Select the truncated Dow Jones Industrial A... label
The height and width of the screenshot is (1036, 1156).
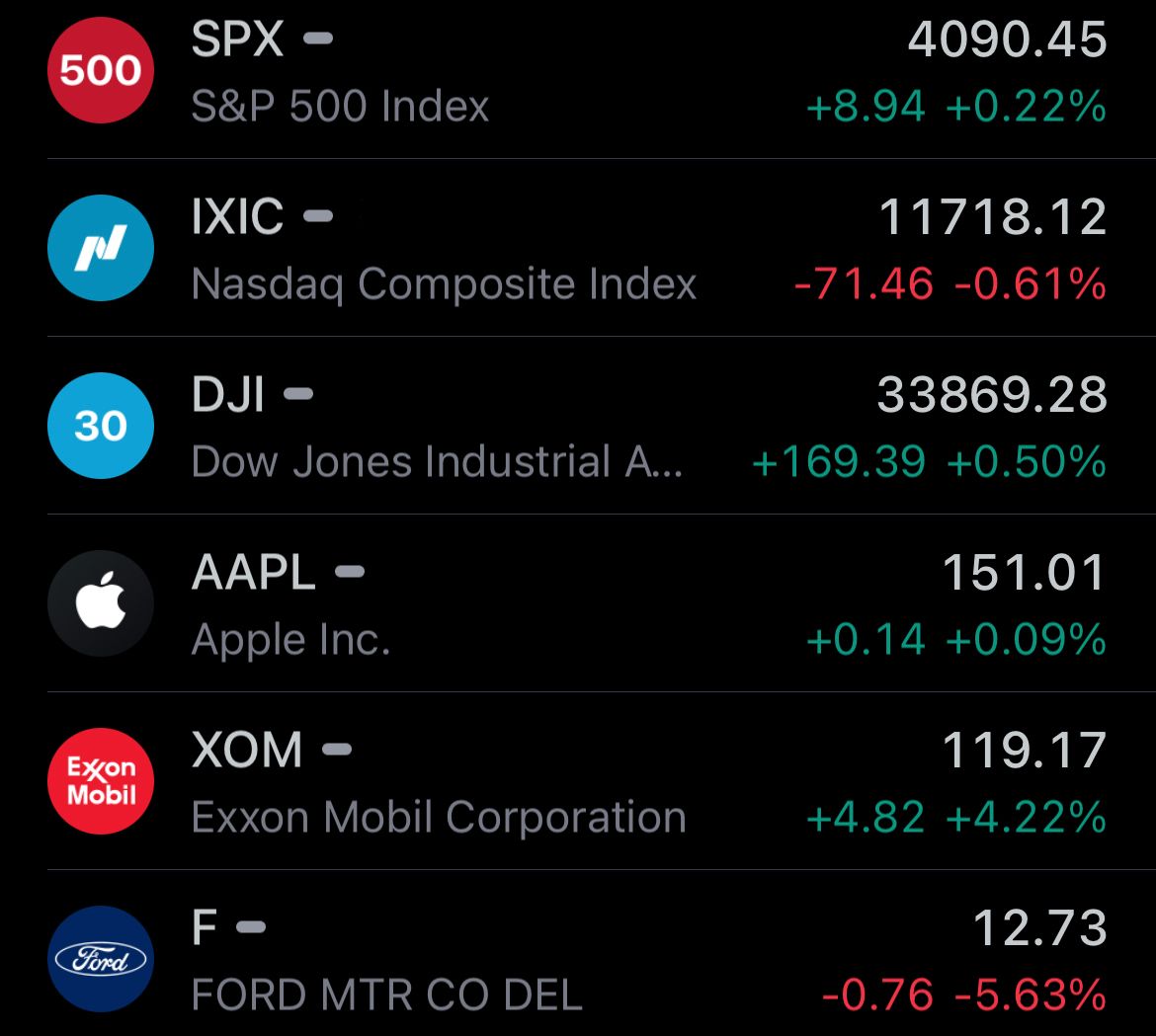[x=437, y=462]
